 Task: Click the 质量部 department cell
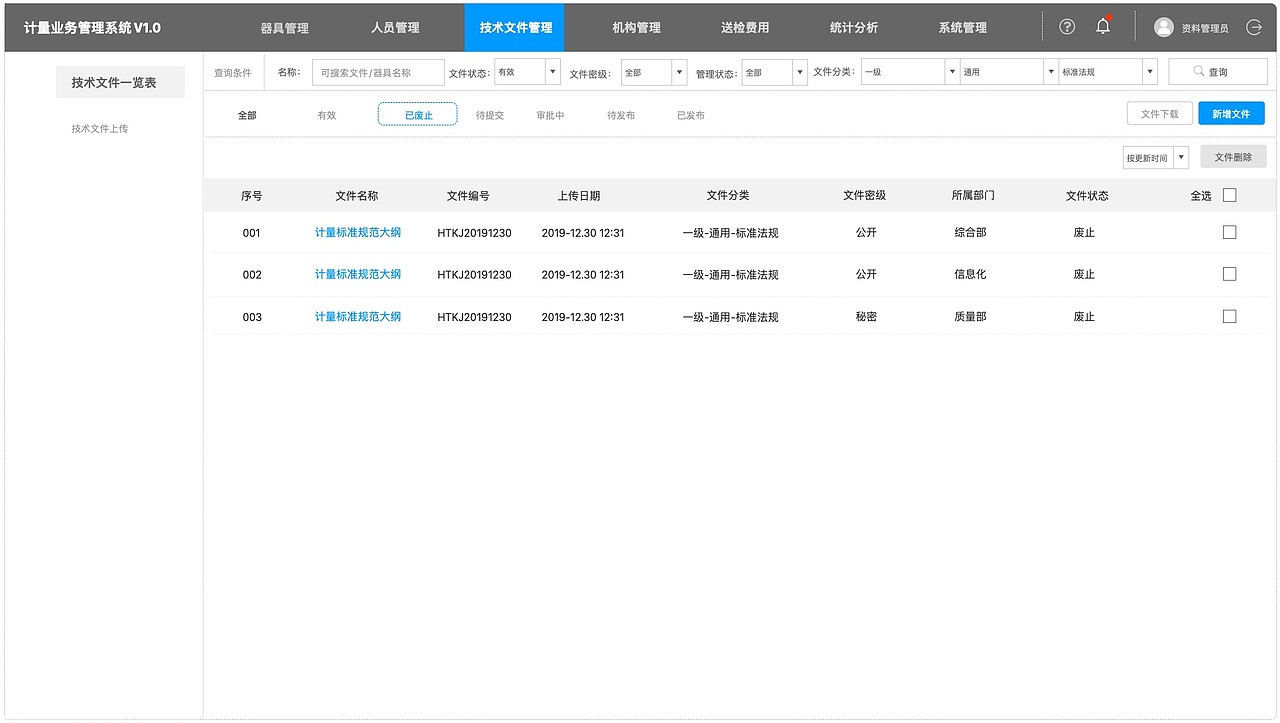pos(971,316)
